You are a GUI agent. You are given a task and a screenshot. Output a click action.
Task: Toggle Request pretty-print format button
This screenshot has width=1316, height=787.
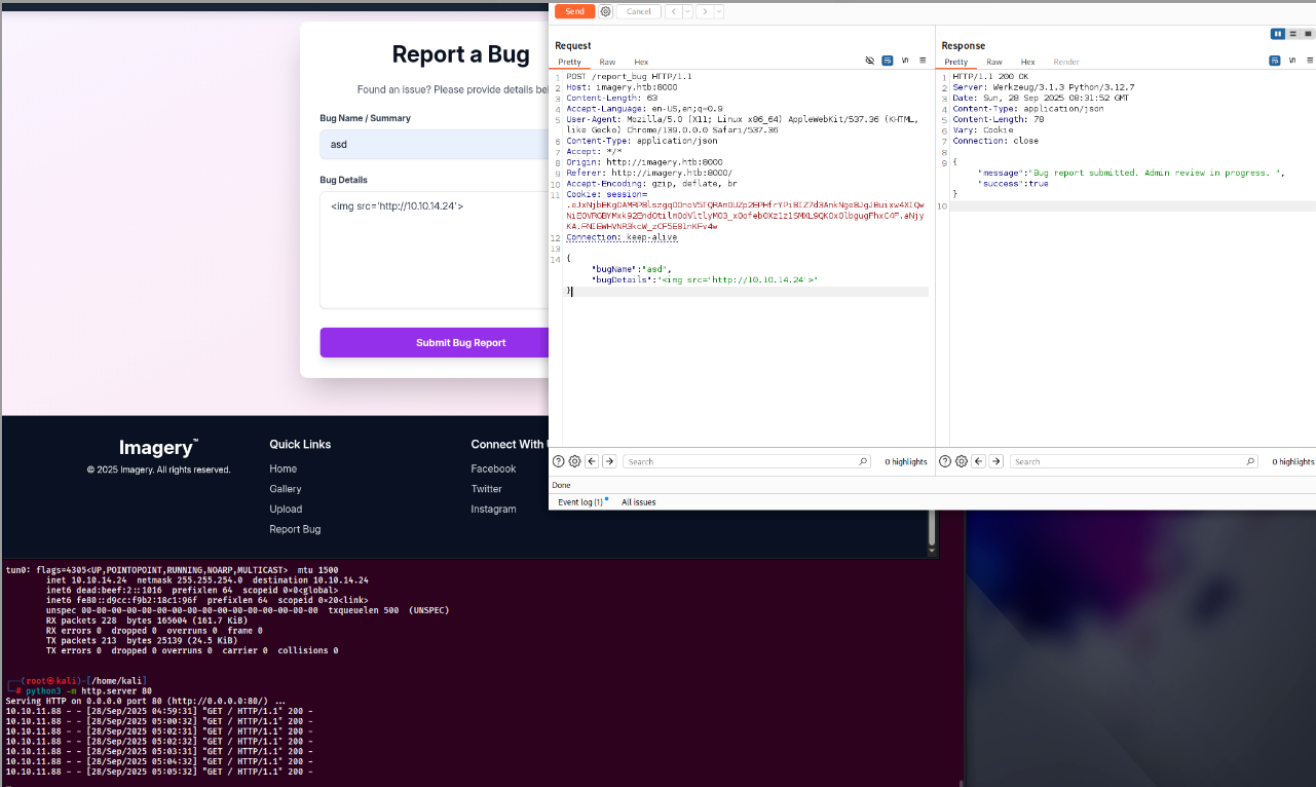(x=888, y=61)
